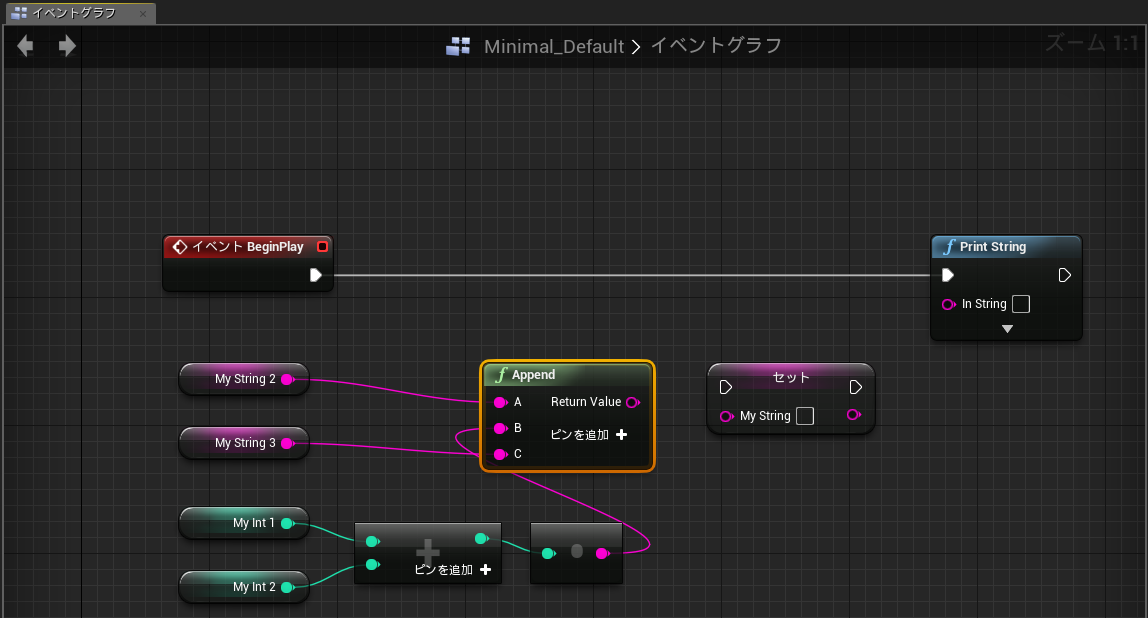Click Print String's execution output pin

tap(1065, 275)
